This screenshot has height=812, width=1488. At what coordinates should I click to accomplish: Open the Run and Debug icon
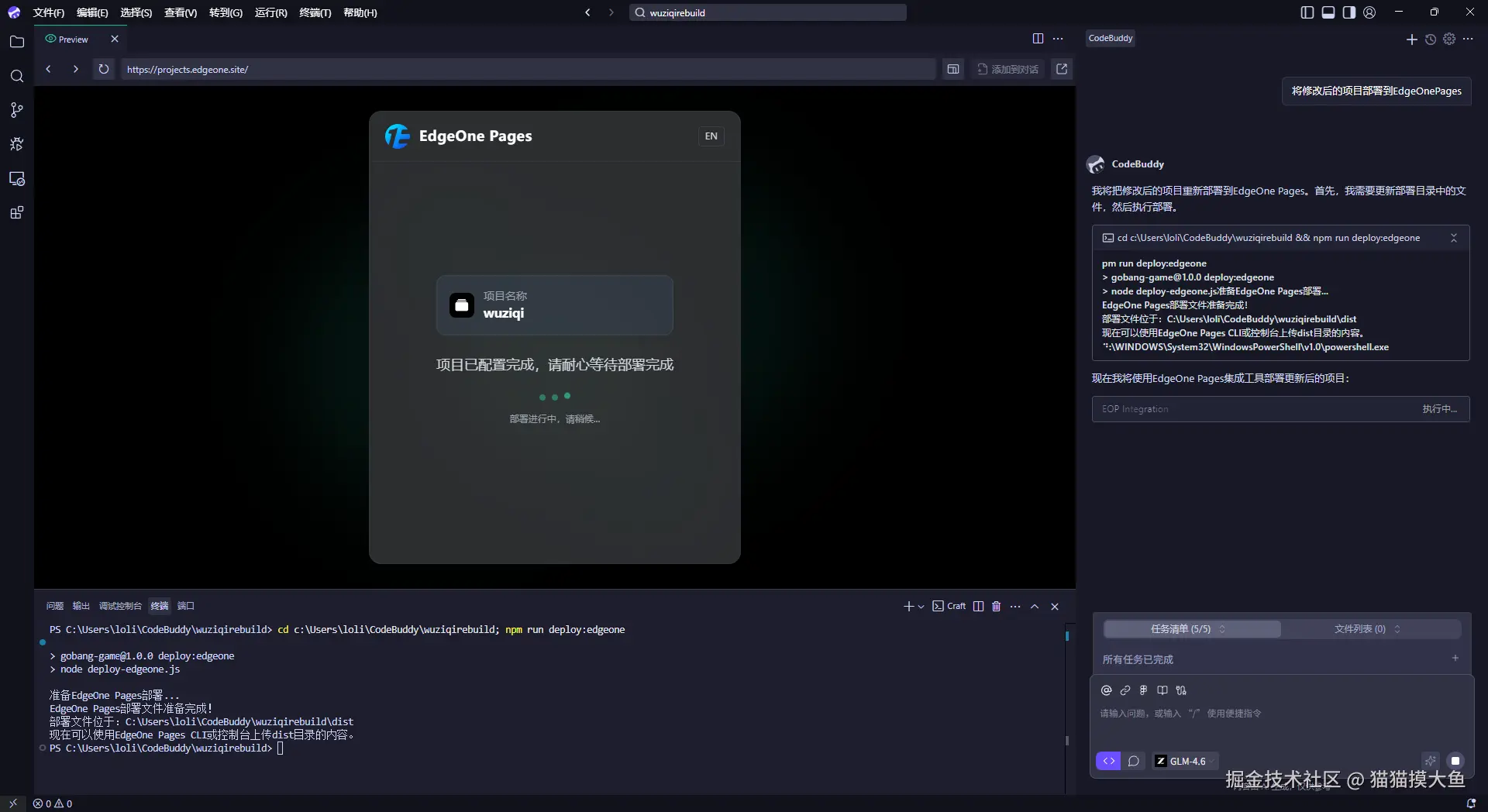(17, 144)
